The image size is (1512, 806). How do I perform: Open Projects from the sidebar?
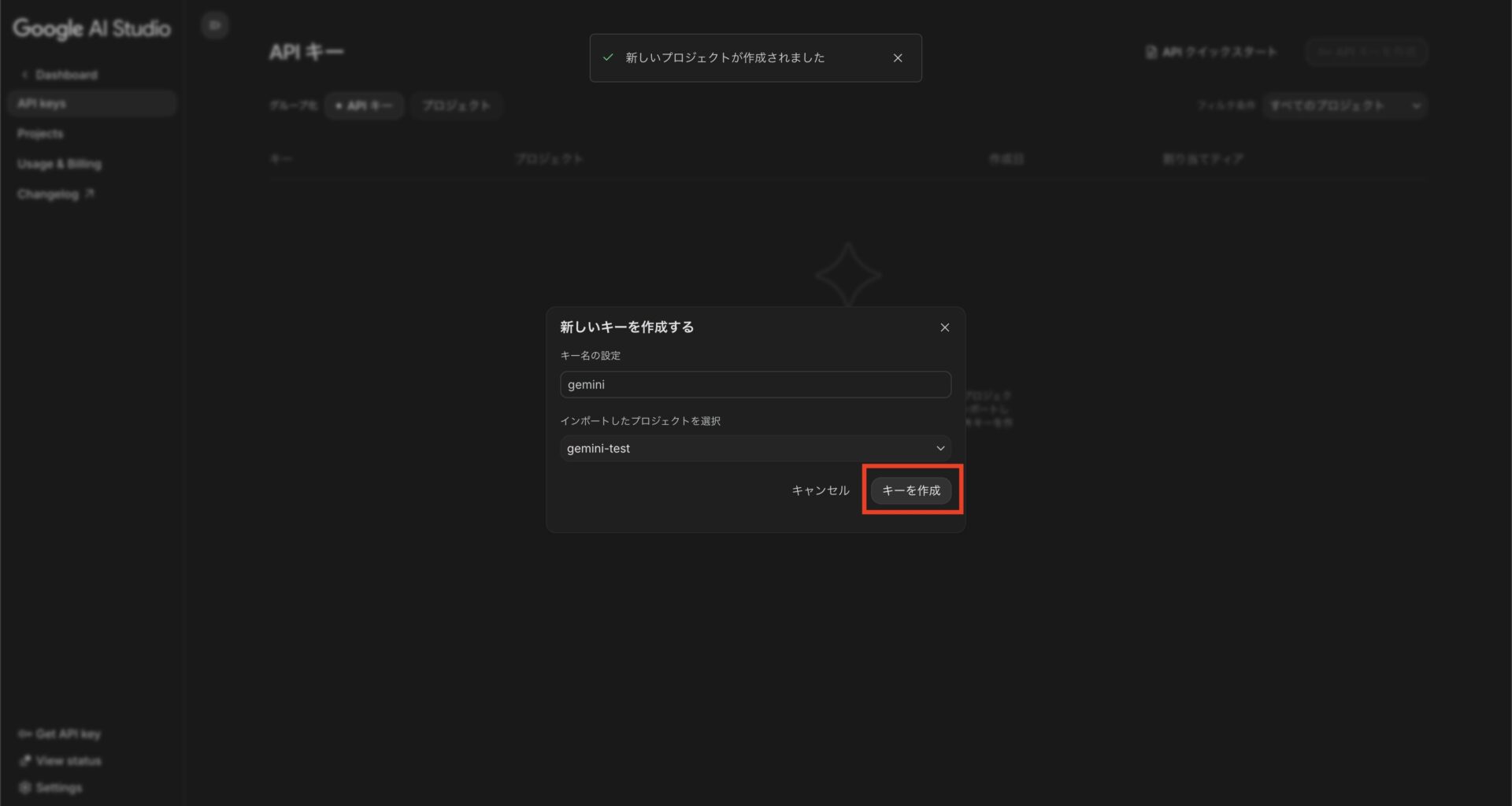[40, 134]
